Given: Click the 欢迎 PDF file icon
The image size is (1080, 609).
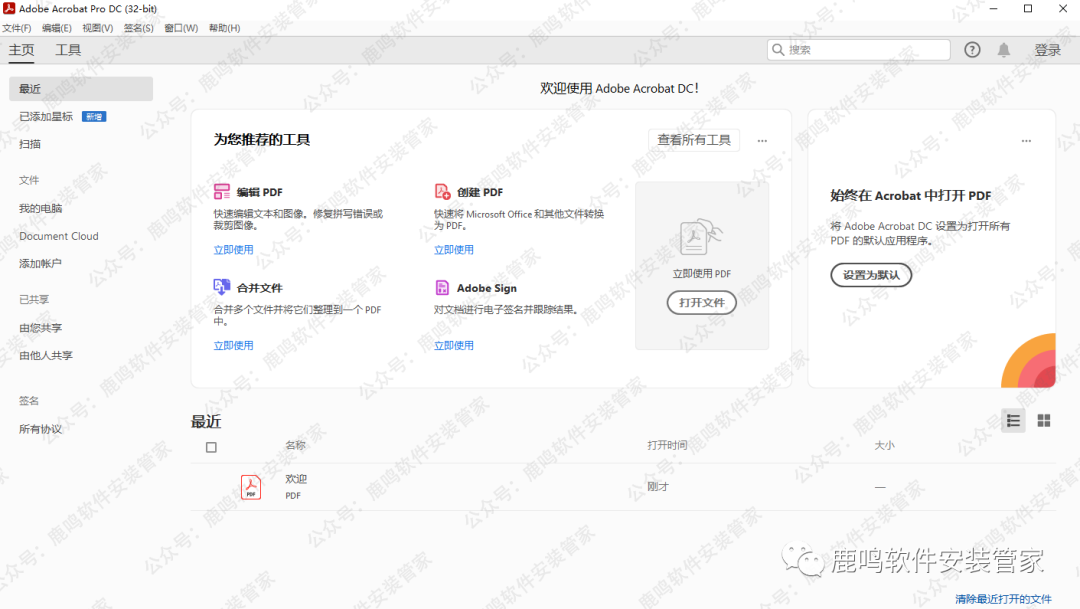Looking at the screenshot, I should click(x=250, y=487).
